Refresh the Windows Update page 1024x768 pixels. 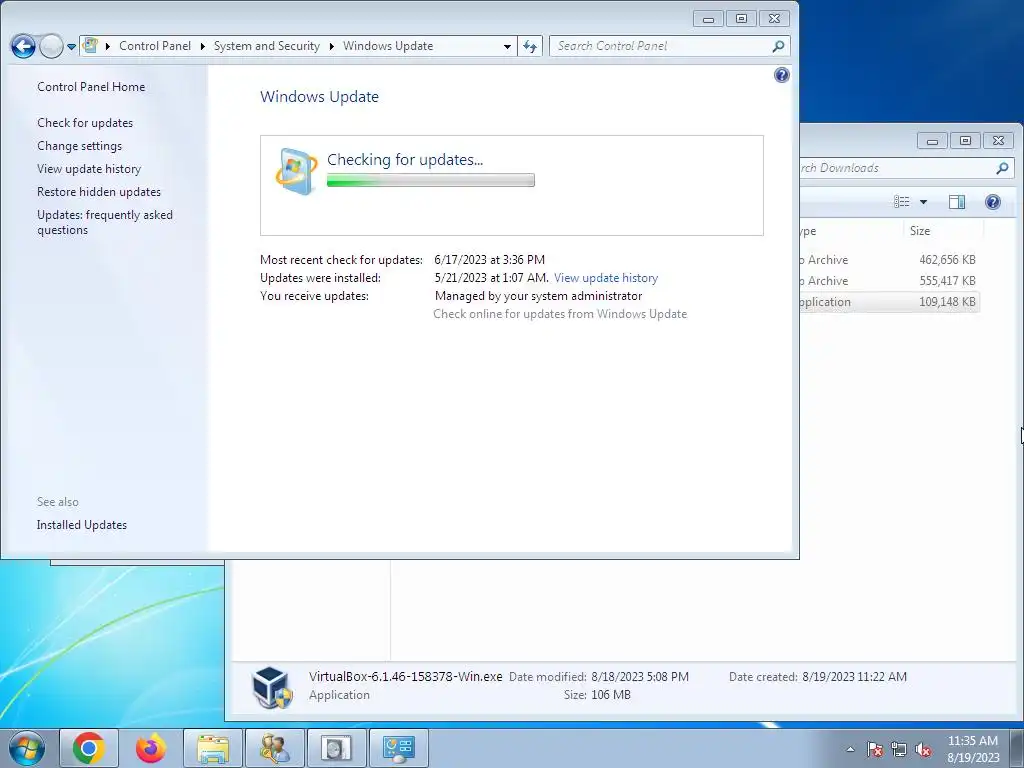pyautogui.click(x=530, y=46)
